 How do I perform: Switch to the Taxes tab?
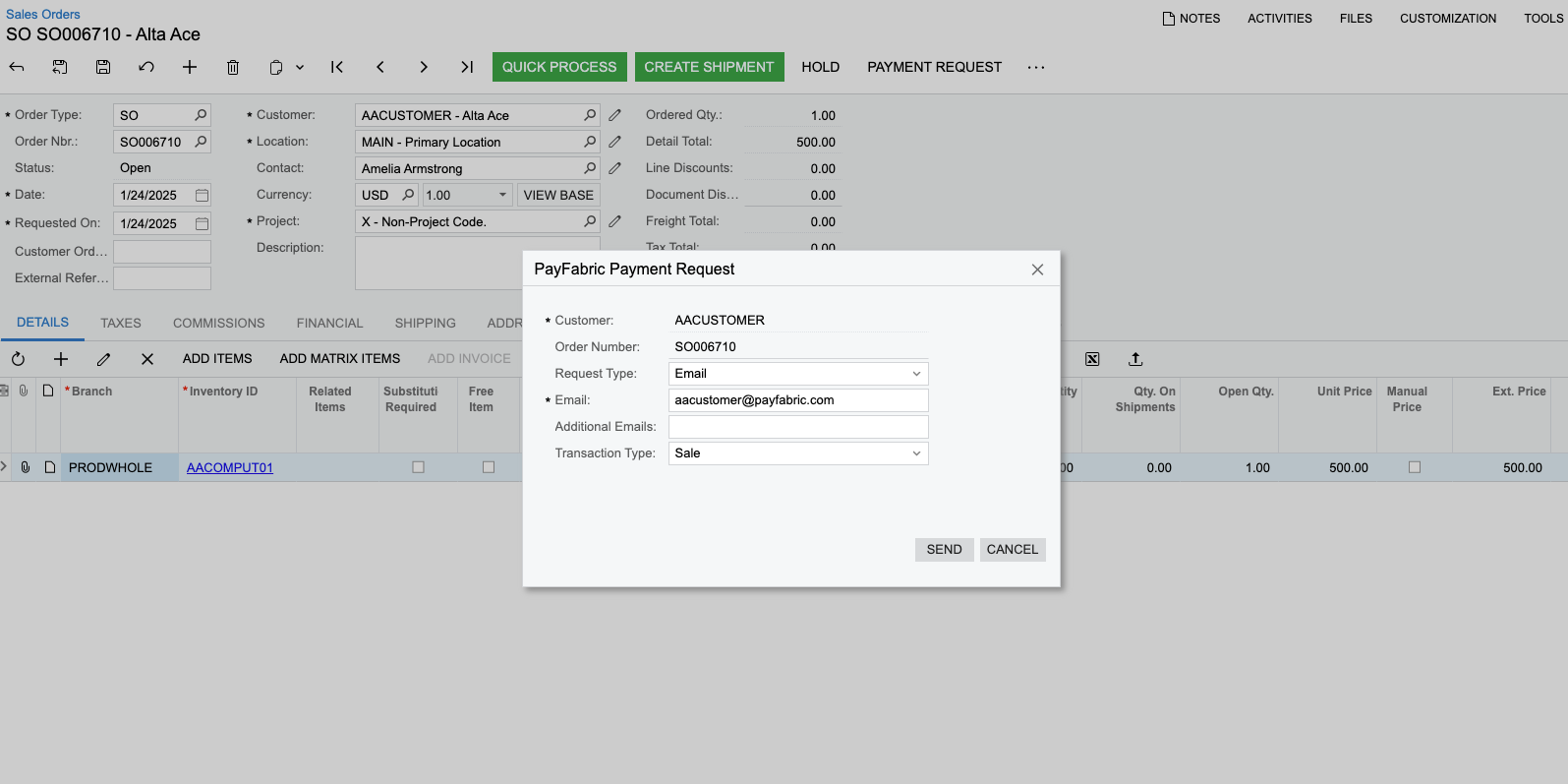click(x=121, y=323)
